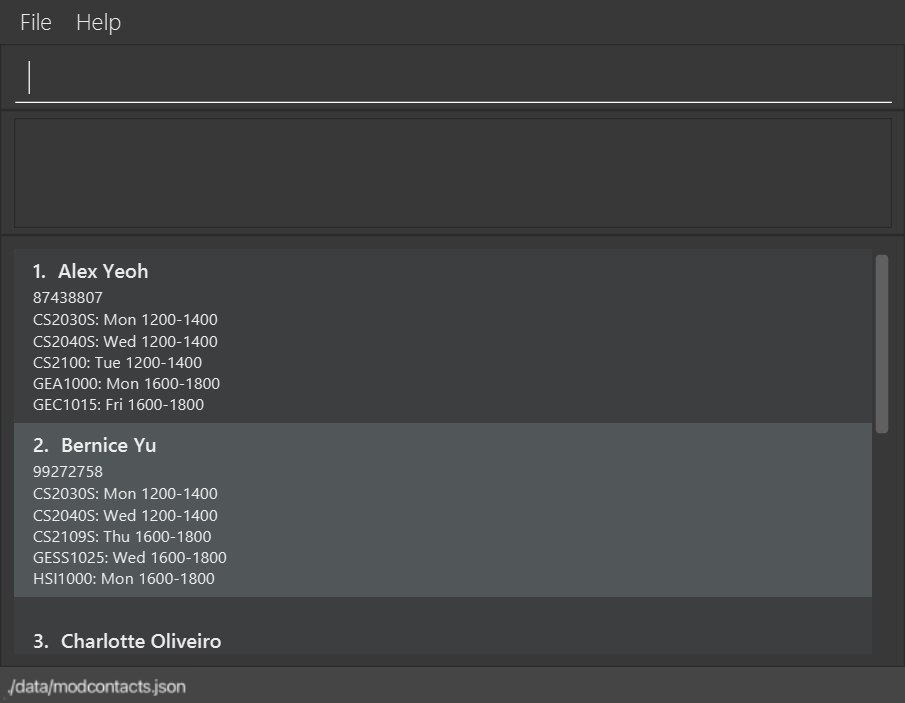Click the contact list scrollbar thumb

click(881, 343)
